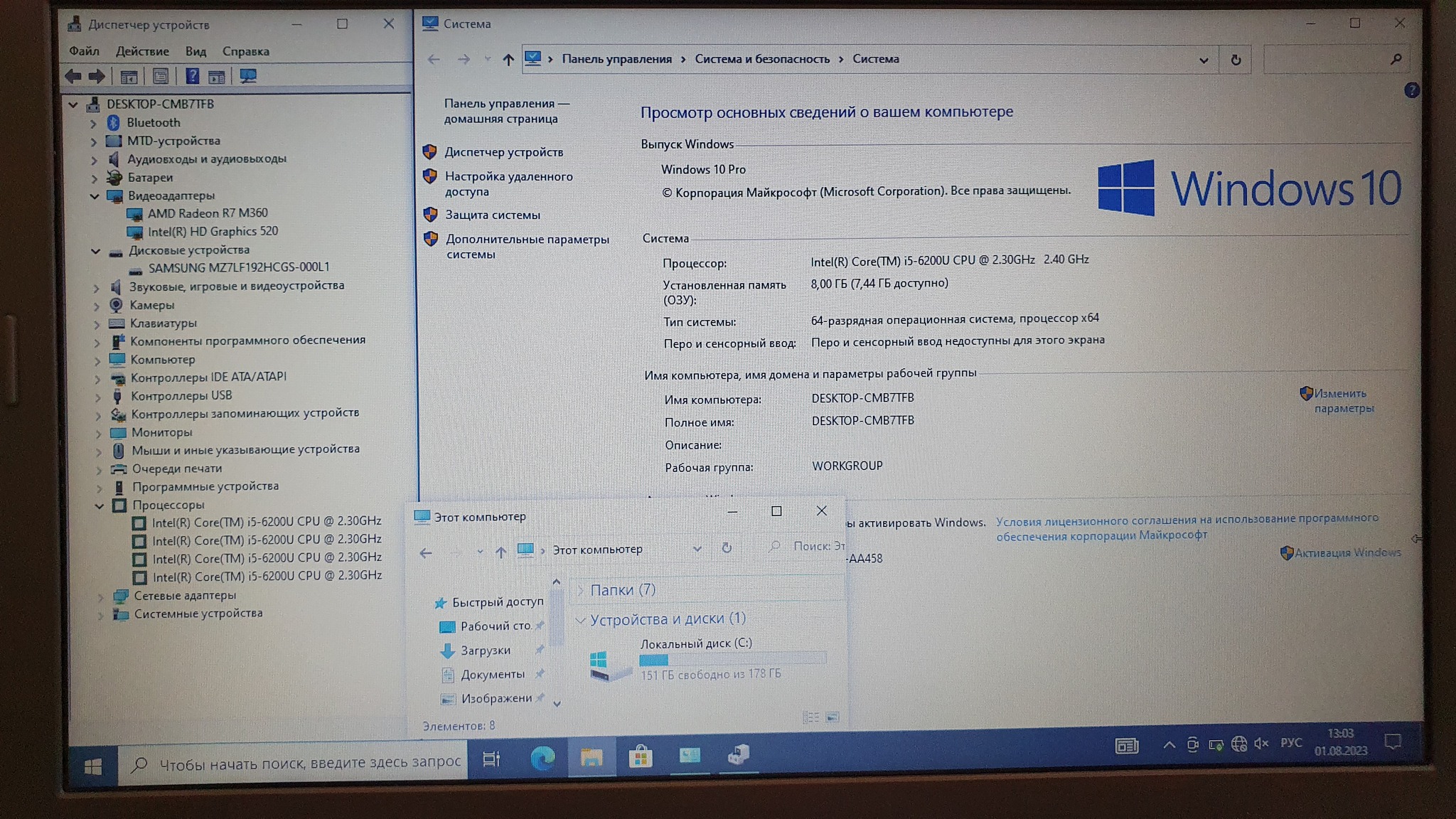
Task: Refresh the System control panel window
Action: coord(1236,60)
